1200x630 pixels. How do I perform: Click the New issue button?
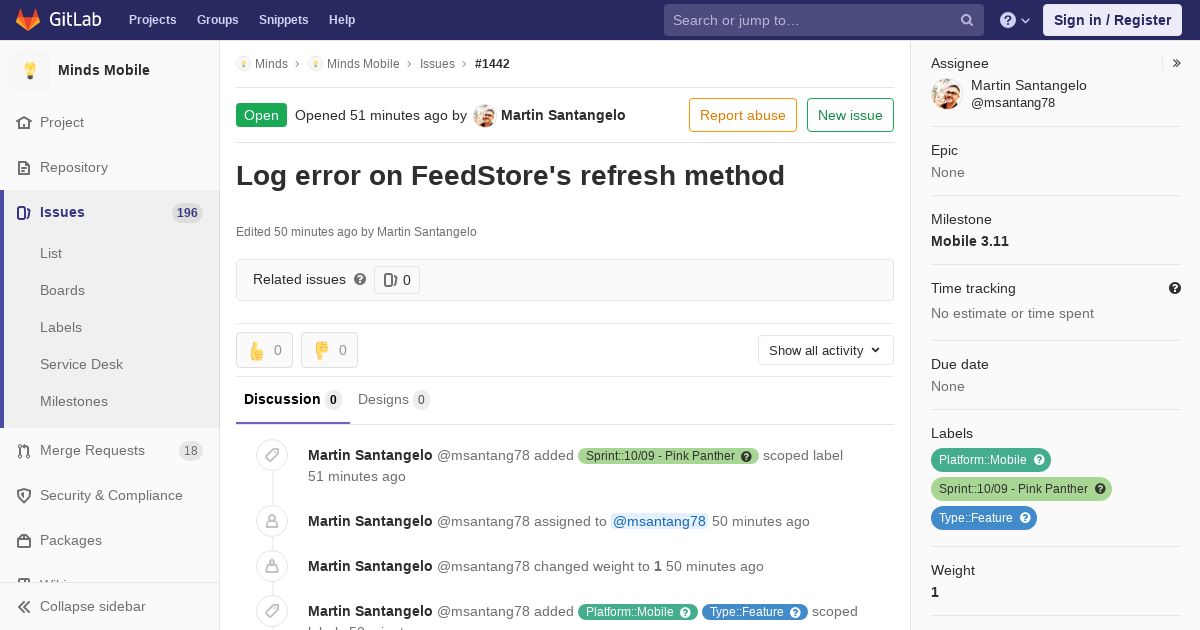click(x=850, y=115)
